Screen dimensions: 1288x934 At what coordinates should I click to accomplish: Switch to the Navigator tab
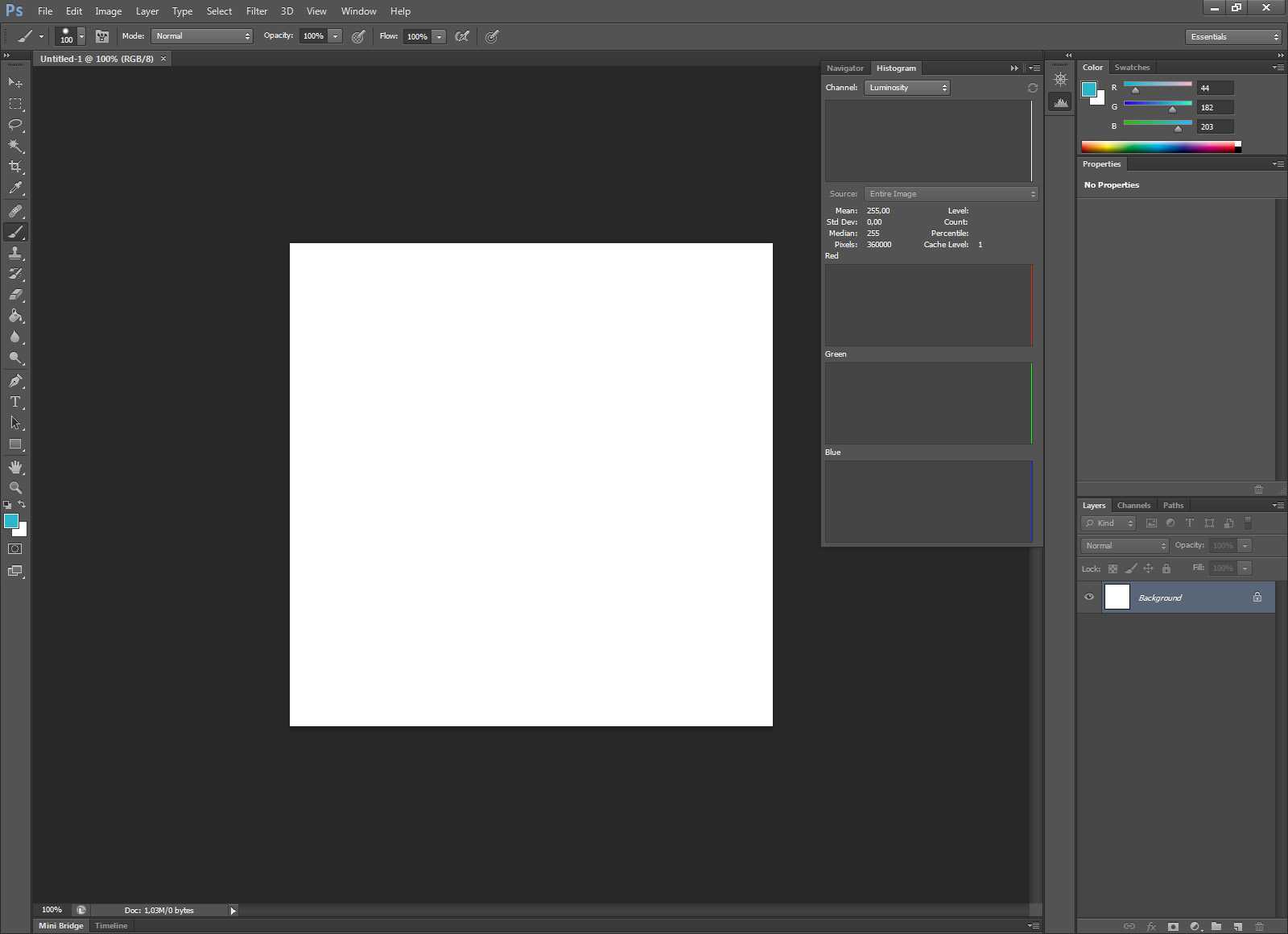click(x=844, y=68)
